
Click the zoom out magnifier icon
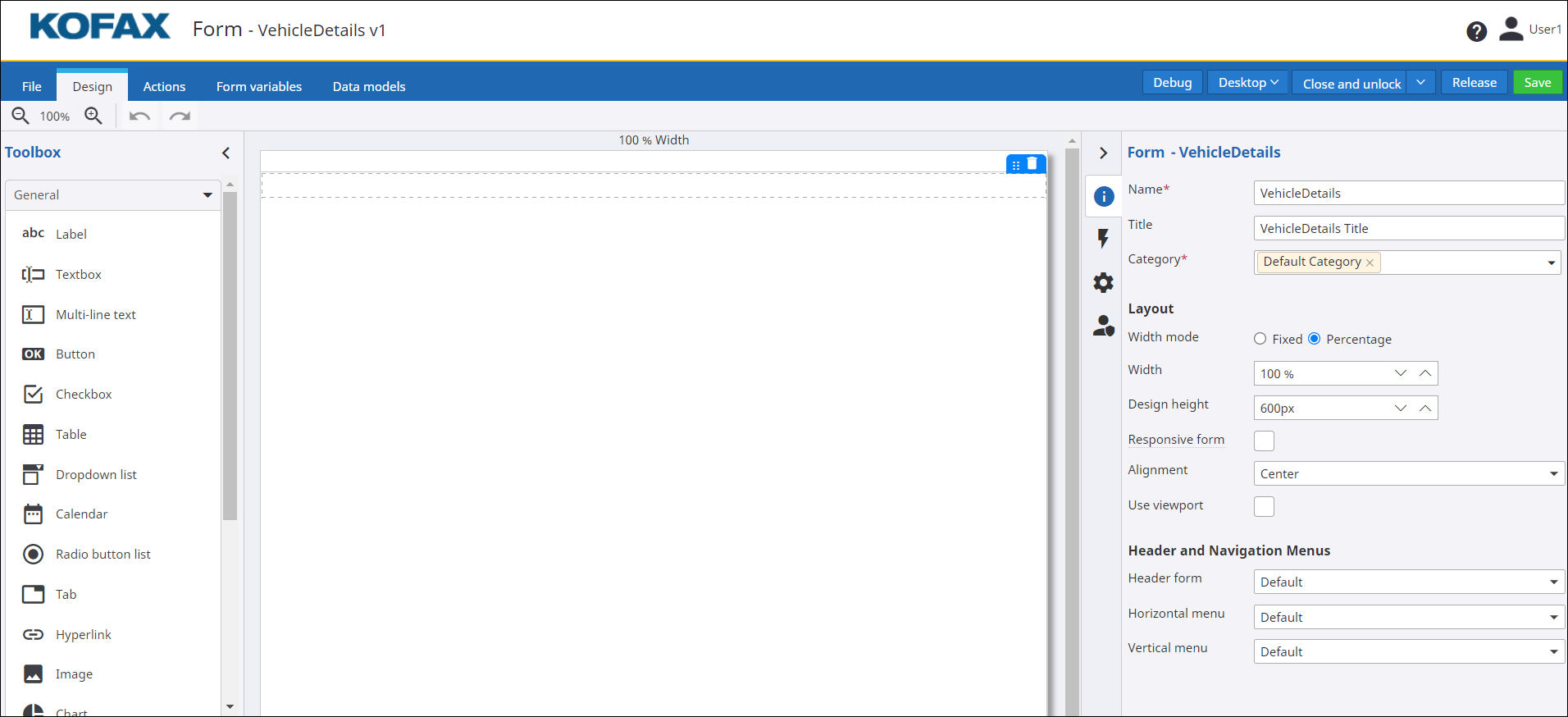point(20,116)
